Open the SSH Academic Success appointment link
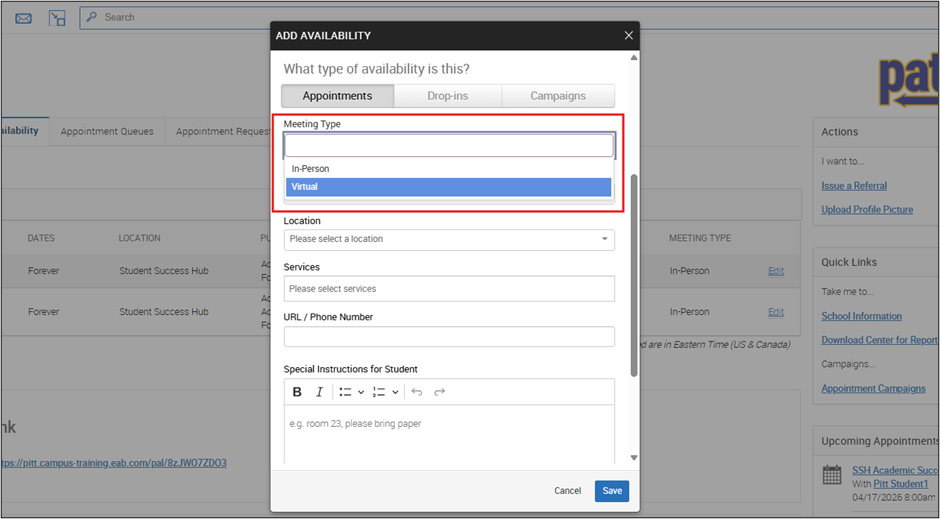940x519 pixels. click(895, 470)
